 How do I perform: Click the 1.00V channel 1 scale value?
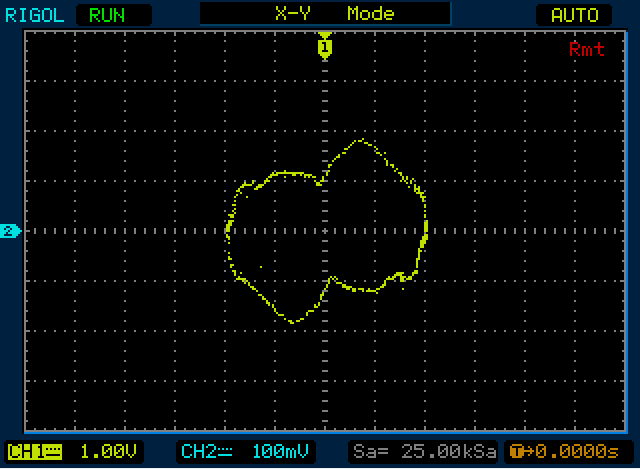[108, 452]
